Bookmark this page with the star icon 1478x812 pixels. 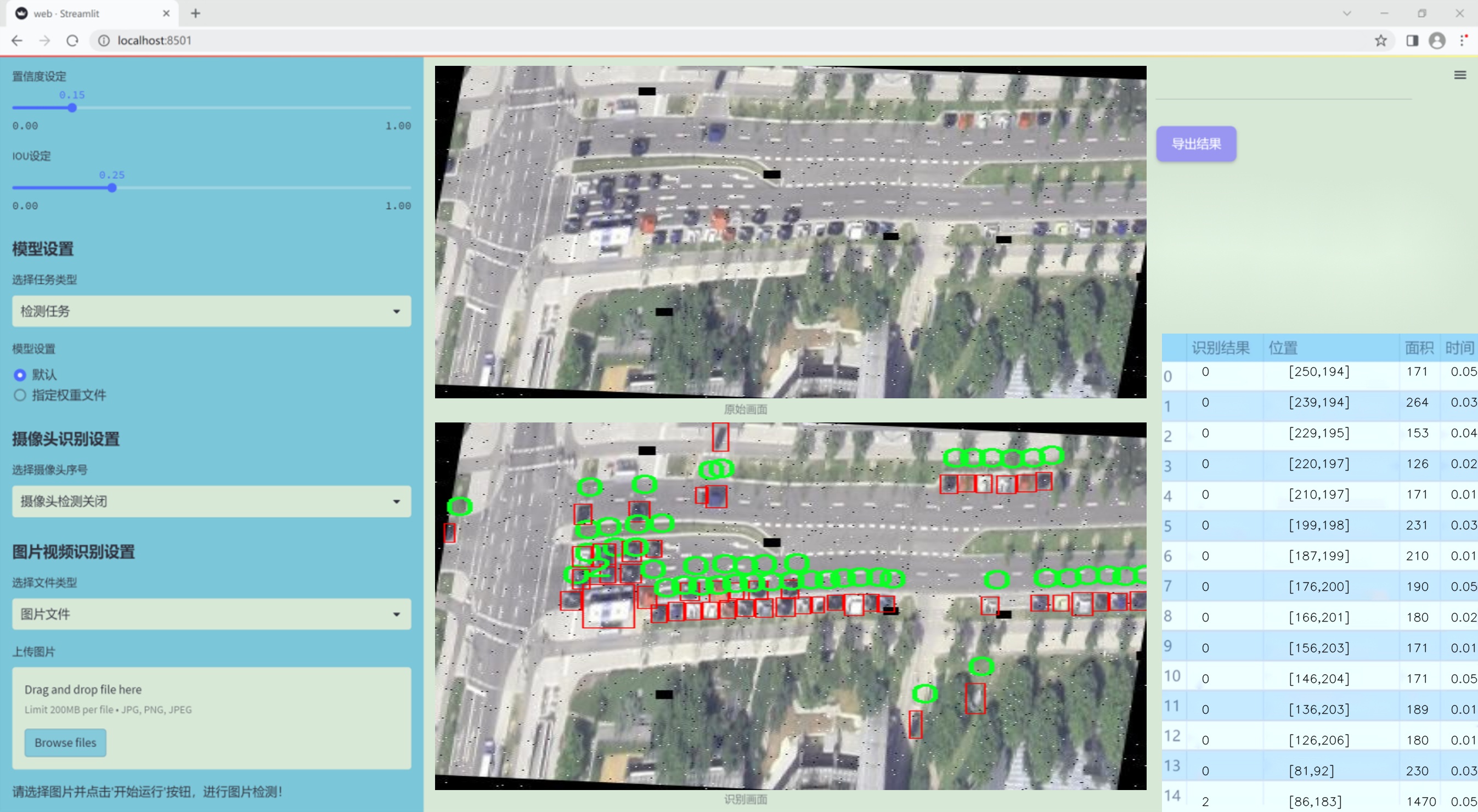(1380, 41)
